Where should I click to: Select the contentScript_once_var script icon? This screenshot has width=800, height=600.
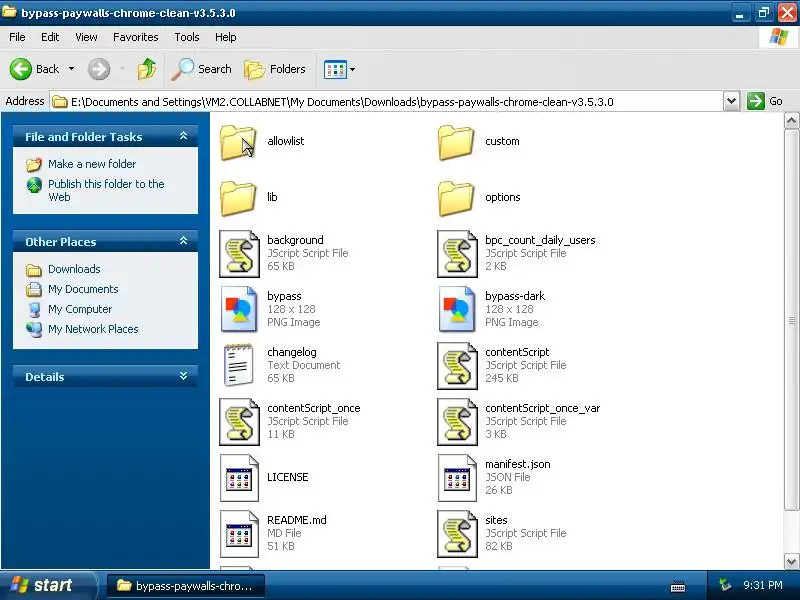(x=457, y=422)
